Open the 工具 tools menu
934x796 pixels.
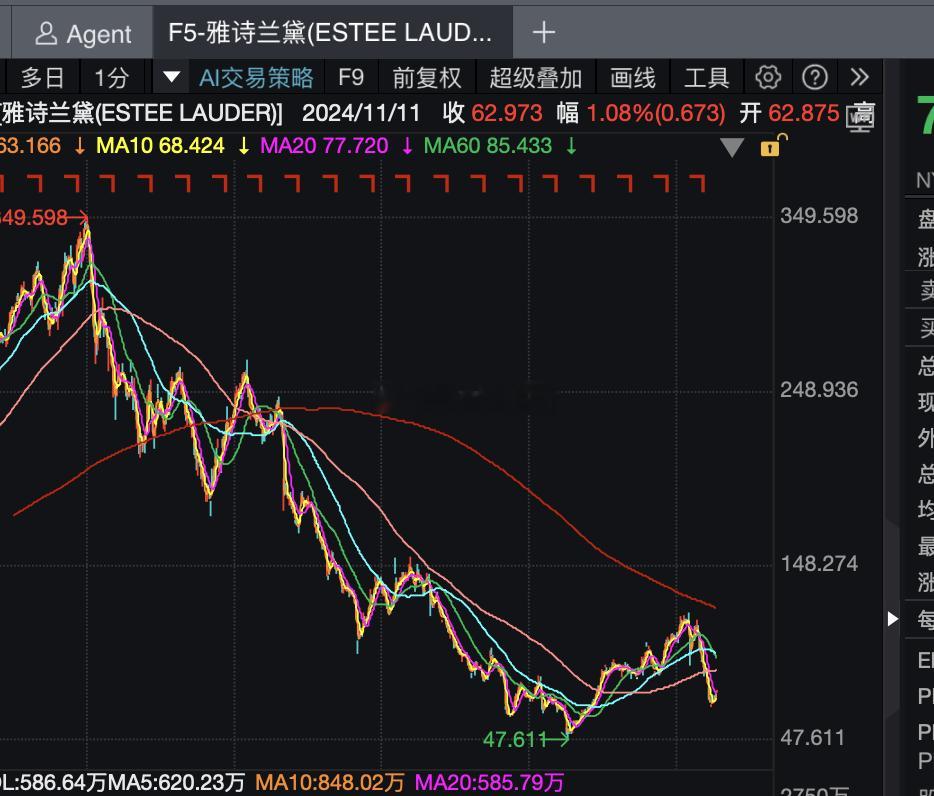pyautogui.click(x=706, y=78)
